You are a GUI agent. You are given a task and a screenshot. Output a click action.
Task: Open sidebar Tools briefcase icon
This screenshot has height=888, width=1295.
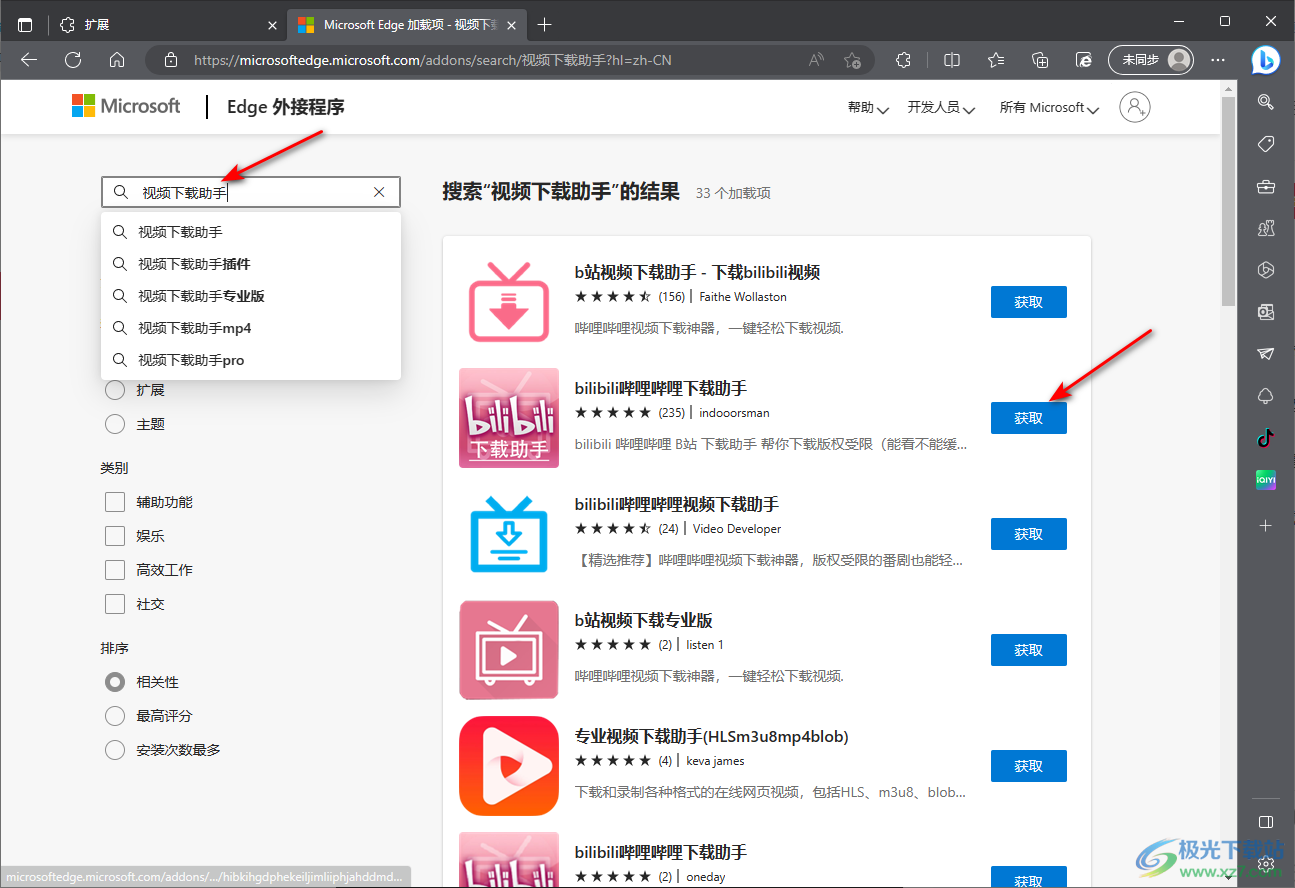pos(1266,186)
